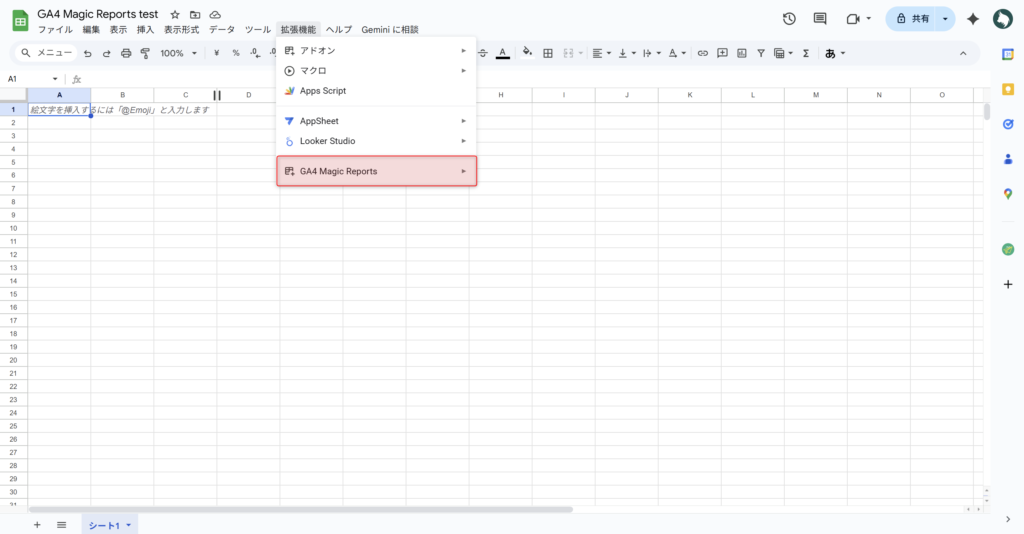This screenshot has height=534, width=1024.
Task: Expand the アドオン submenu
Action: 376,50
